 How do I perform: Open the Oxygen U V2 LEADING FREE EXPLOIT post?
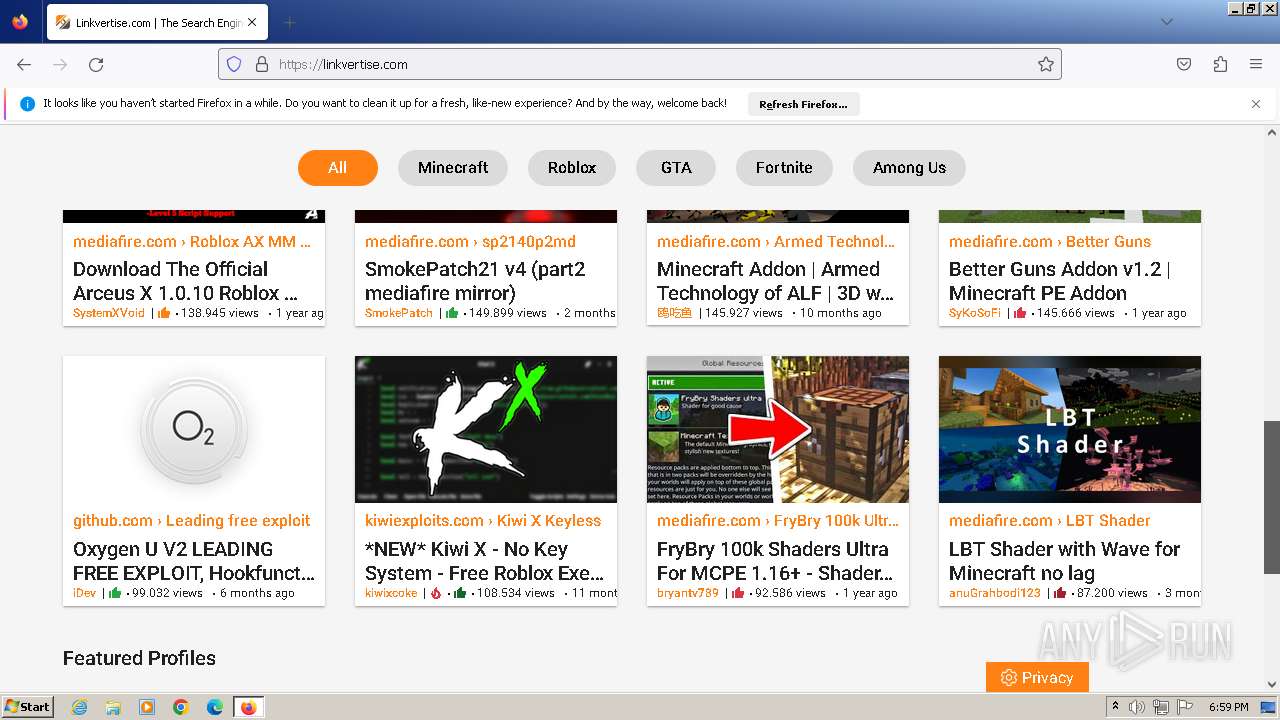click(194, 561)
